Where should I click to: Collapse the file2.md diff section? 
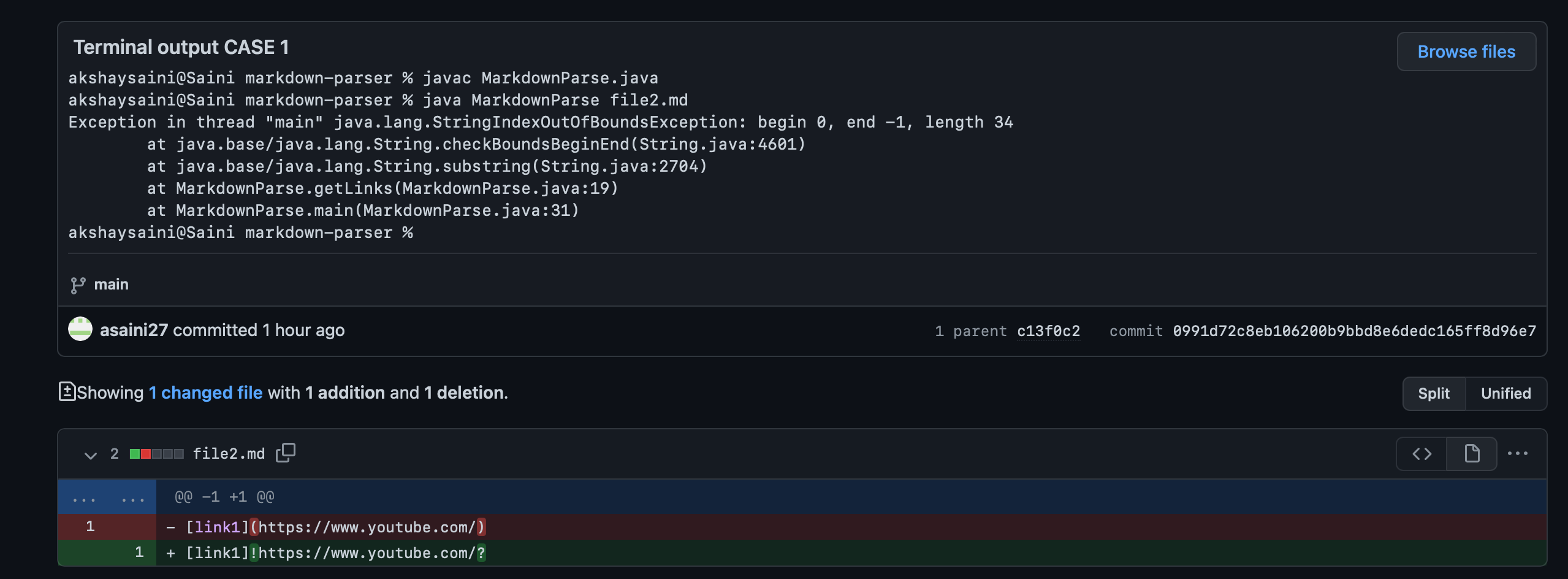pyautogui.click(x=90, y=454)
